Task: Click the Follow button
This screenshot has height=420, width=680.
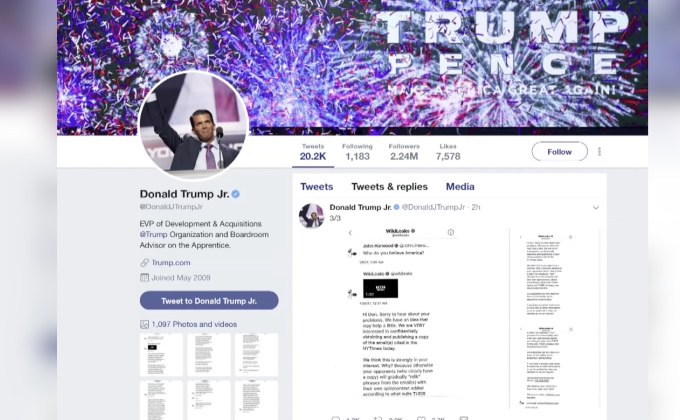Action: [559, 152]
